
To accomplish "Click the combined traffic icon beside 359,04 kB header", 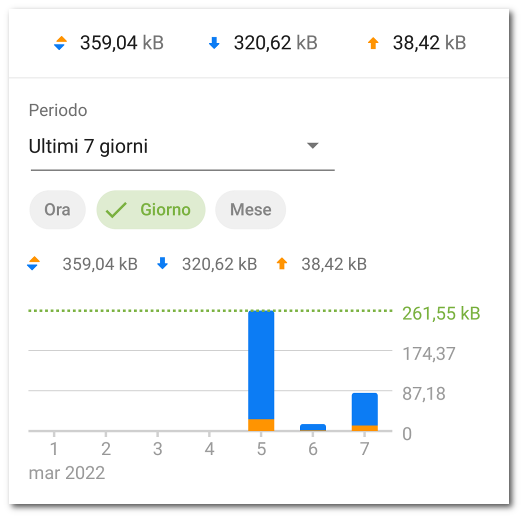I will tap(60, 43).
